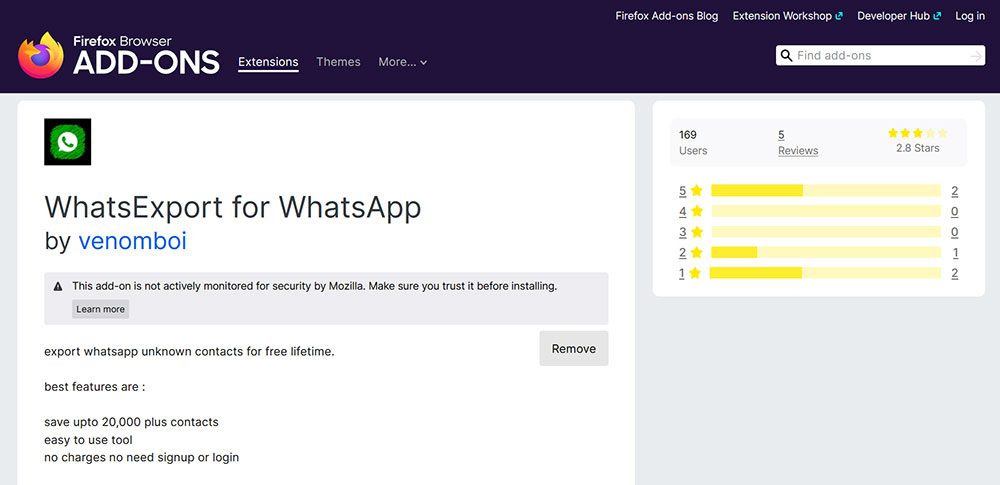The width and height of the screenshot is (1000, 485).
Task: Open Firefox Add-ons Blog link
Action: (x=666, y=16)
